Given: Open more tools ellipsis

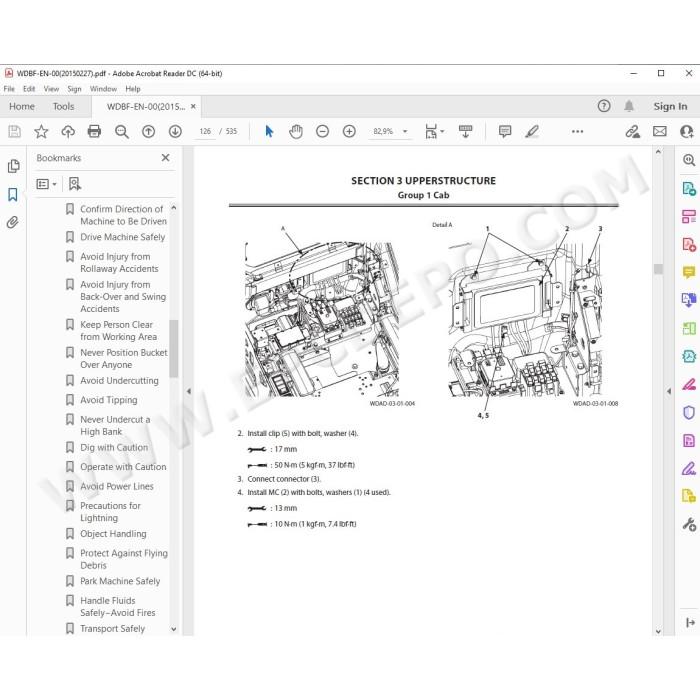Looking at the screenshot, I should coord(577,131).
